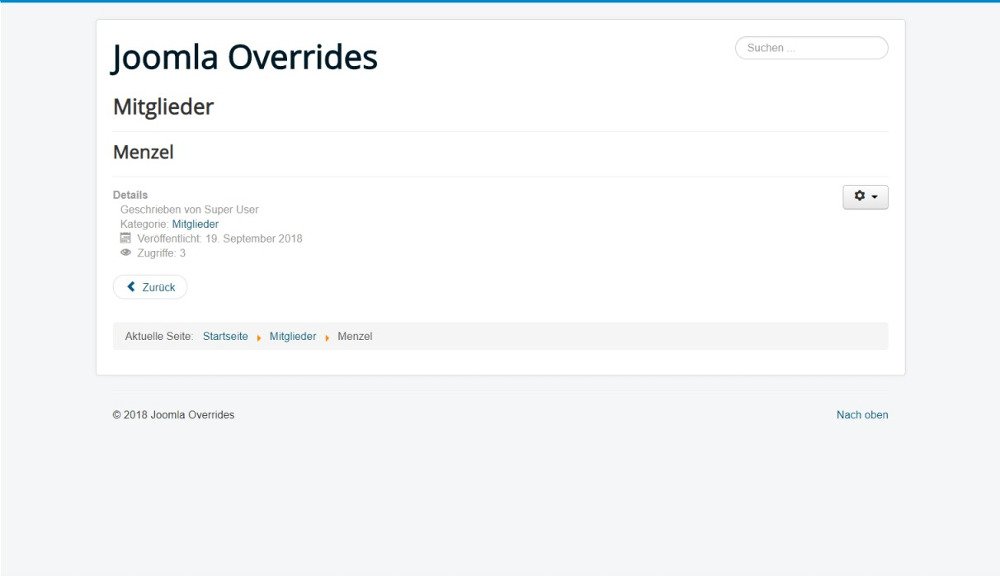Click the Menzel article heading
This screenshot has width=1000, height=576.
pos(143,152)
